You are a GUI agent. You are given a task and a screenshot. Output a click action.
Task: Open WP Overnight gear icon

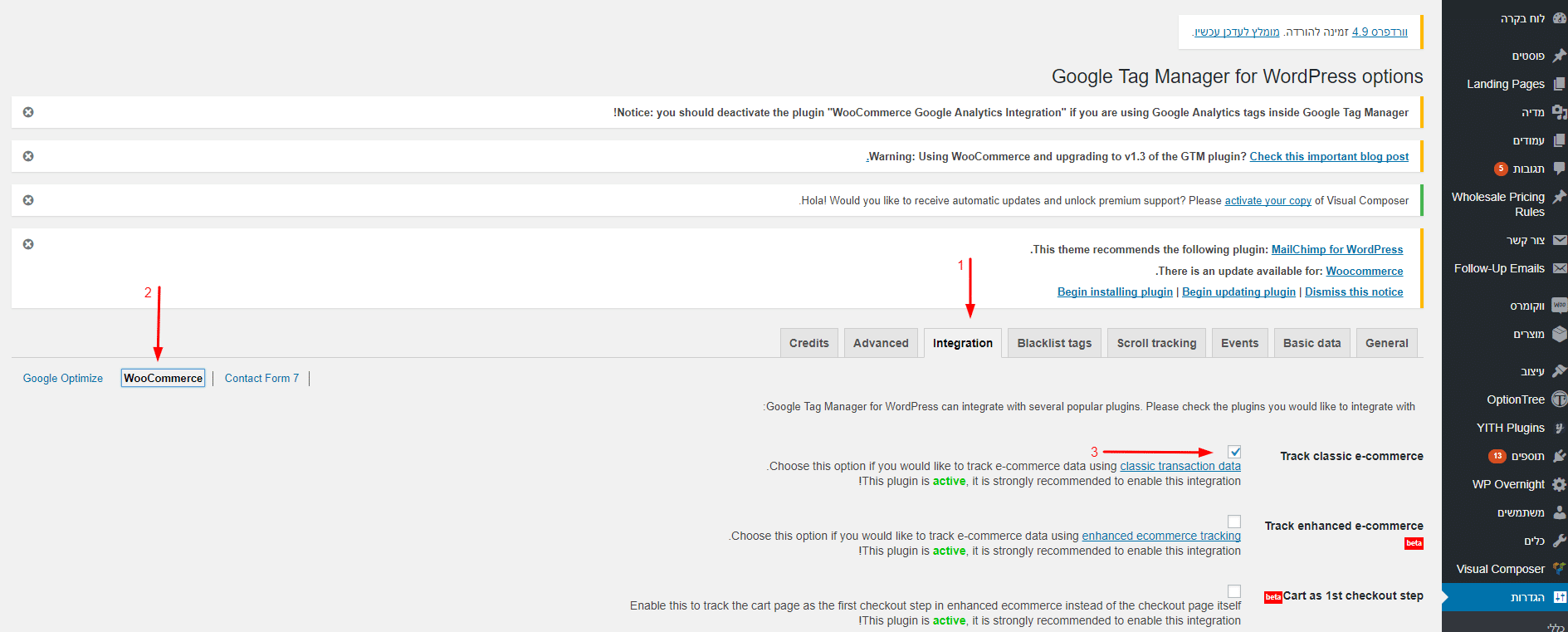(1559, 484)
